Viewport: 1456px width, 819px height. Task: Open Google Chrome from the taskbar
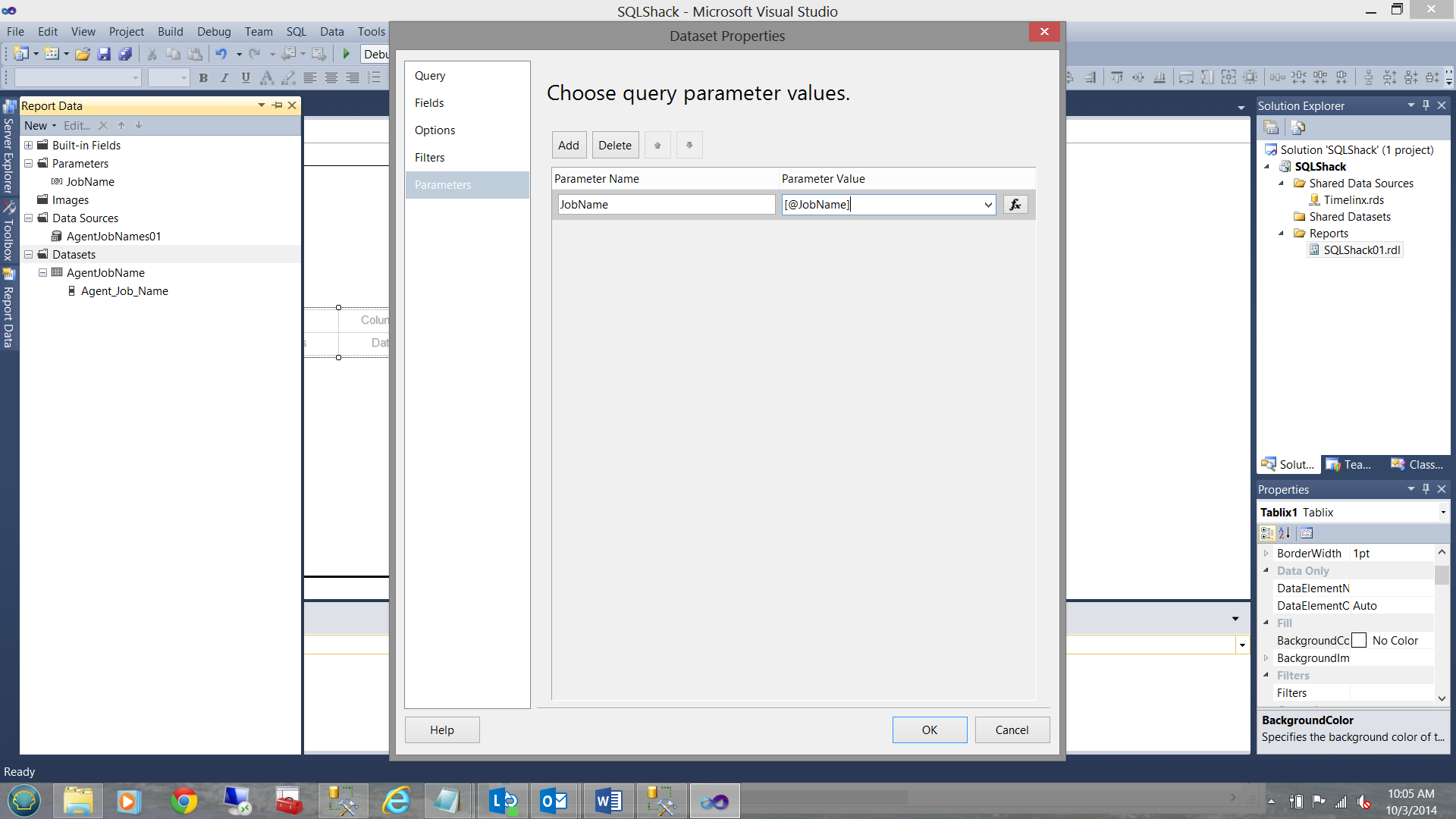(x=184, y=801)
